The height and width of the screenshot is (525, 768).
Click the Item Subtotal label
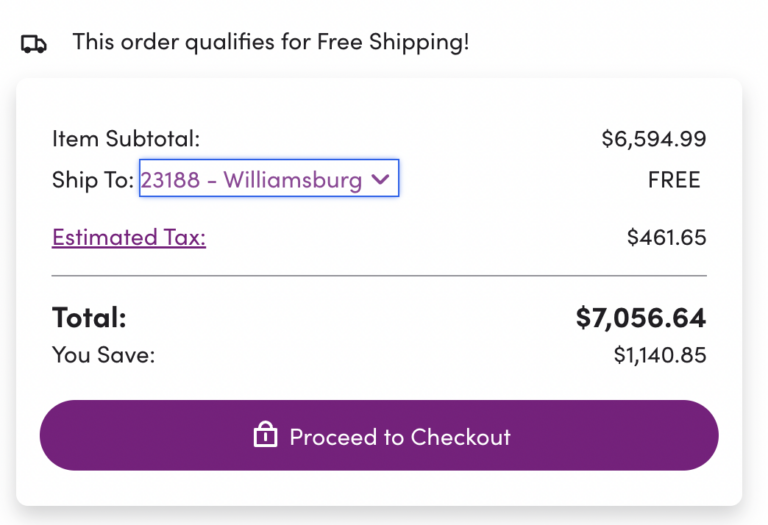[126, 138]
